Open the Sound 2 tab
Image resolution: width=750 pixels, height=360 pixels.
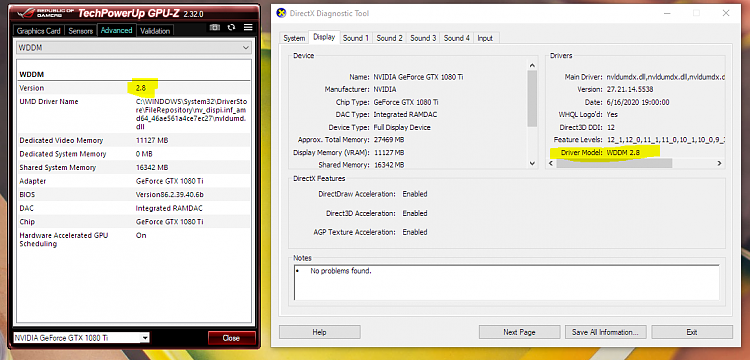389,38
